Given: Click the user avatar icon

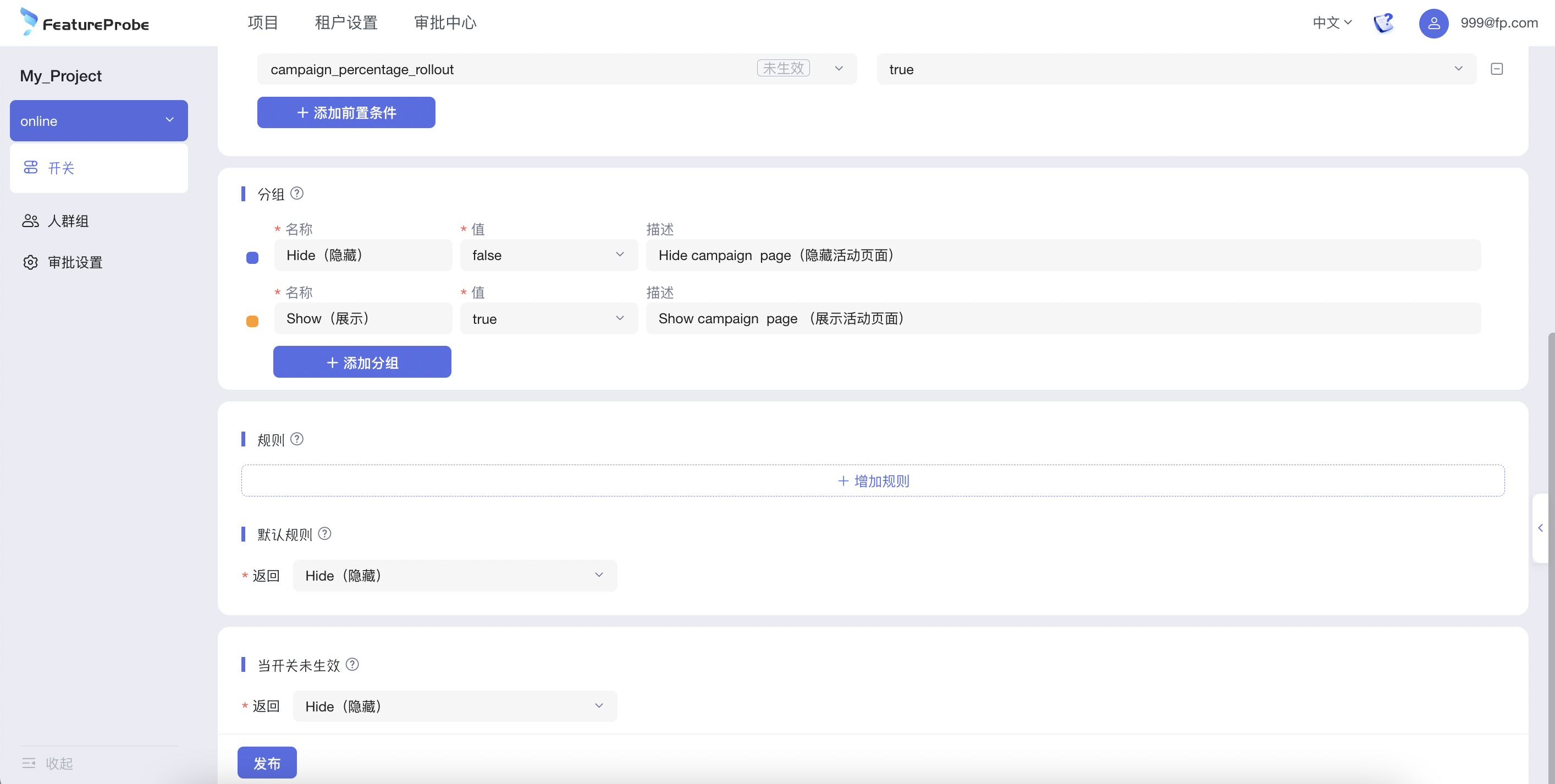Looking at the screenshot, I should 1433,23.
